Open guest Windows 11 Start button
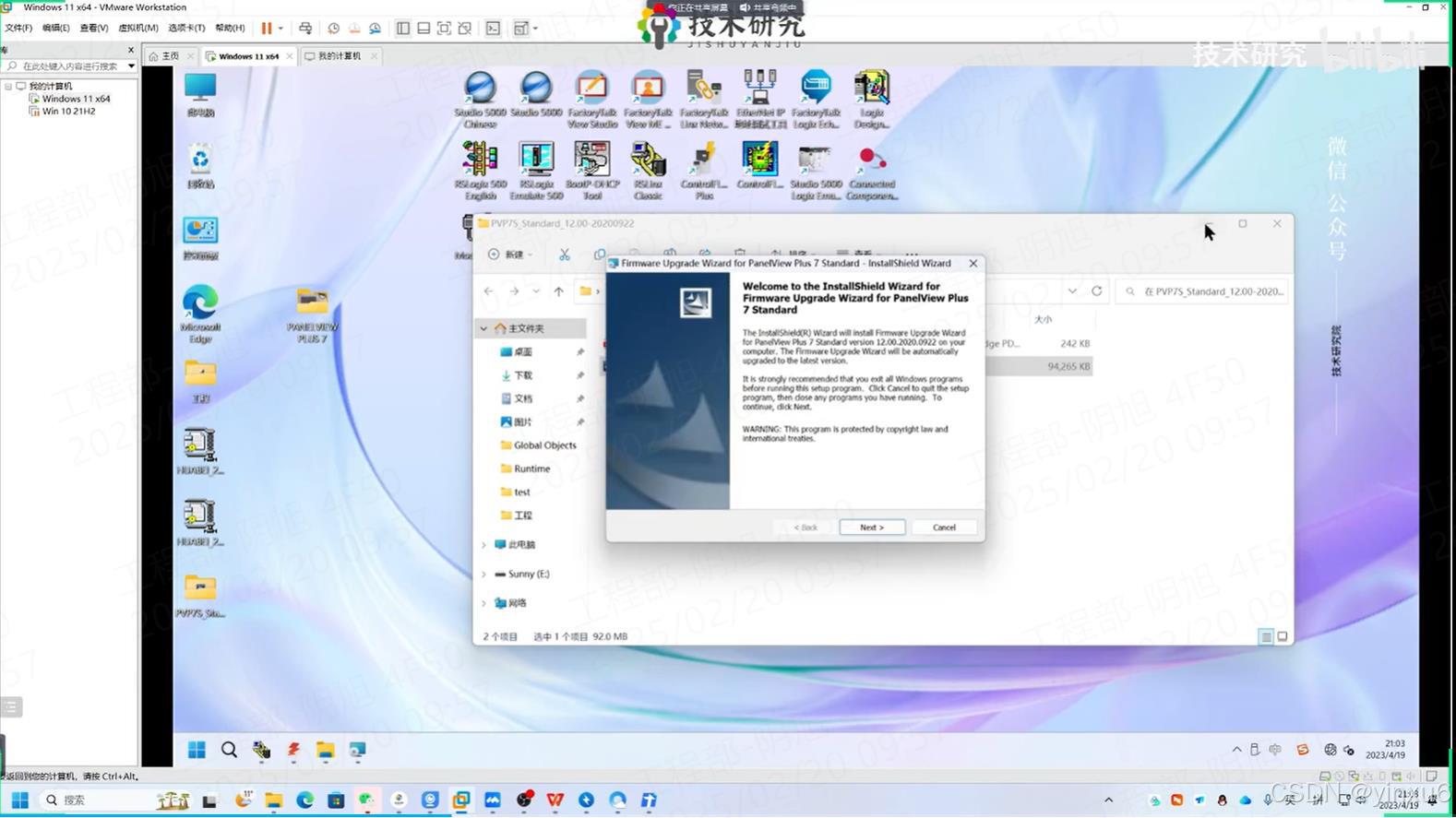This screenshot has height=818, width=1456. tap(197, 750)
